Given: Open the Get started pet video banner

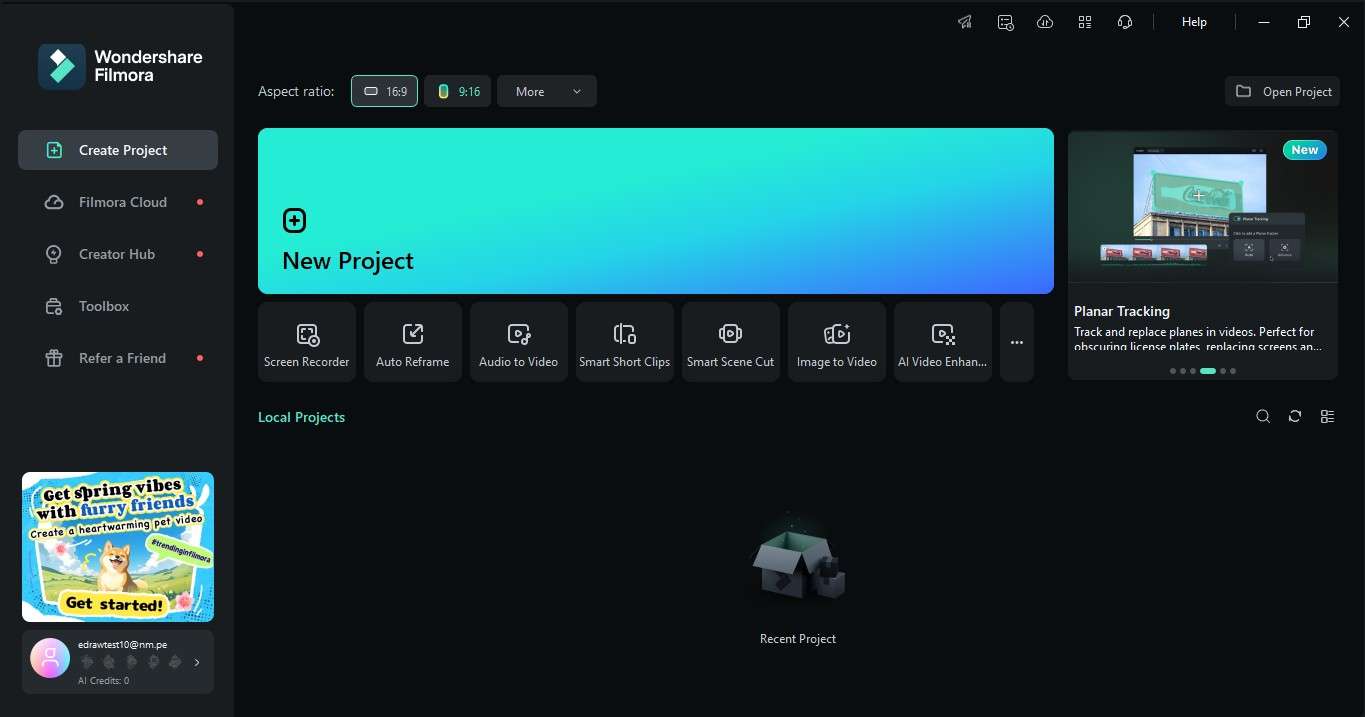Looking at the screenshot, I should coord(118,547).
